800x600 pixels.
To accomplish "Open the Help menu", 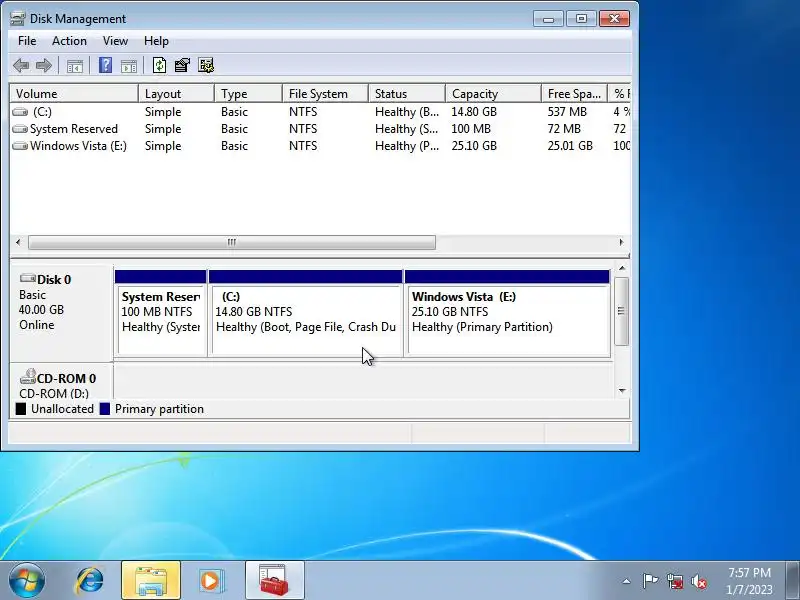I will pyautogui.click(x=156, y=41).
